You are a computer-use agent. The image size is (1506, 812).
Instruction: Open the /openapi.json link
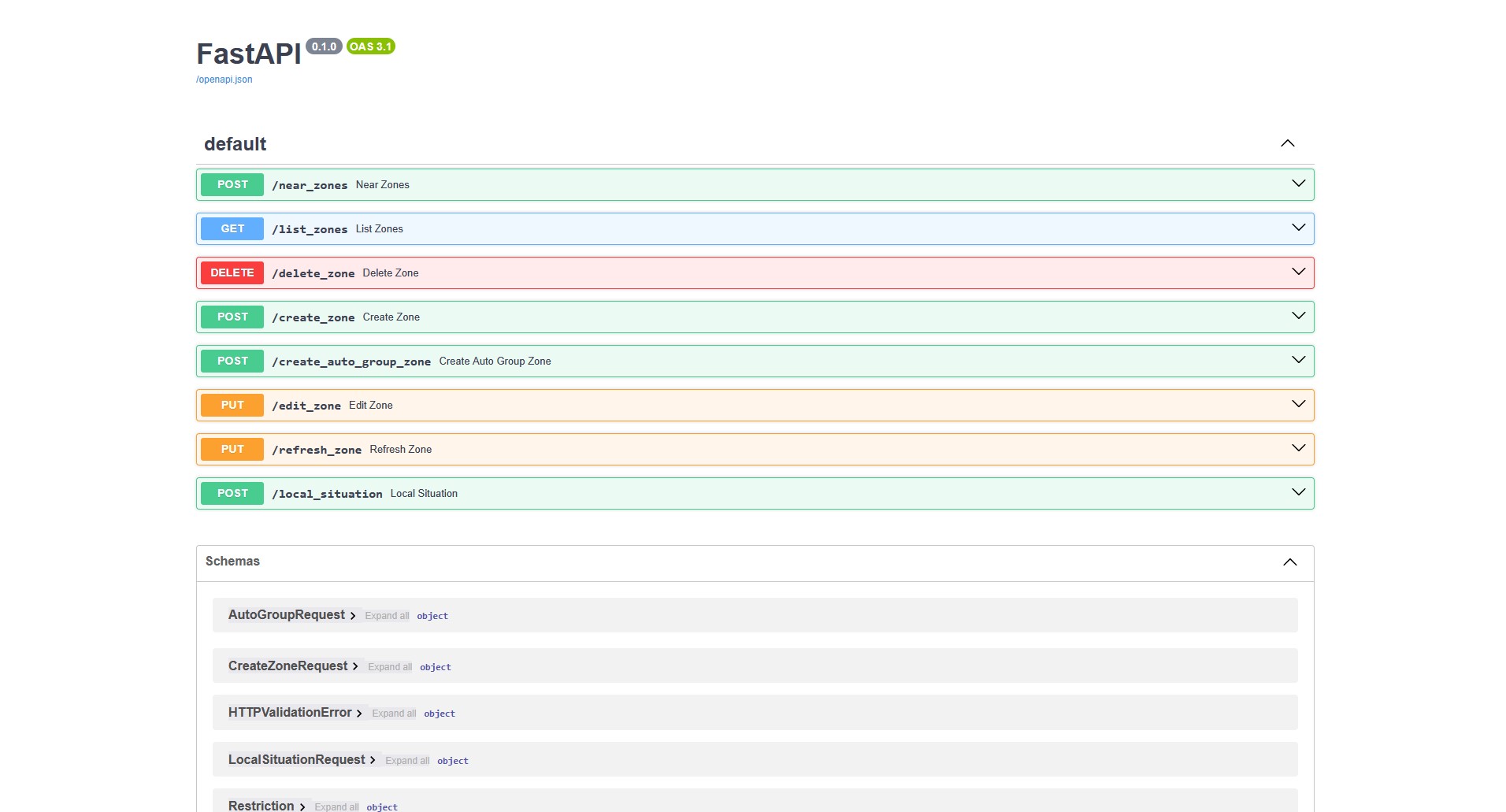(224, 80)
